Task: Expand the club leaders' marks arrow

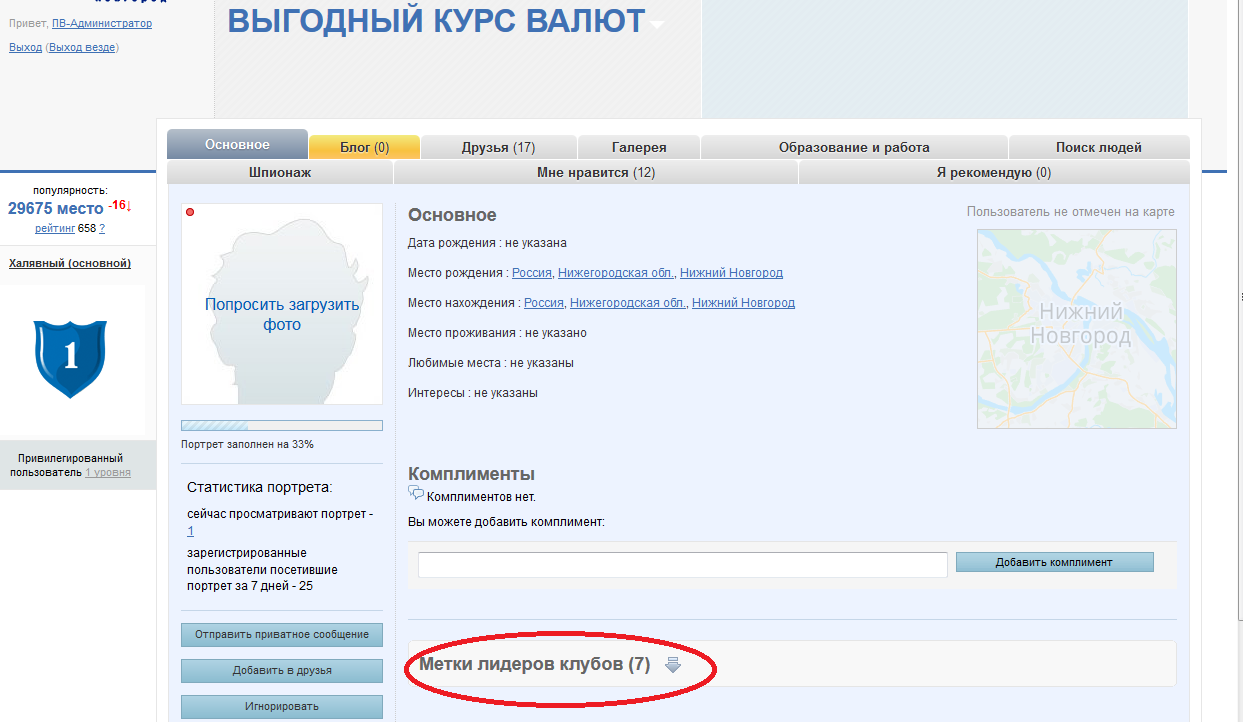Action: (x=673, y=665)
